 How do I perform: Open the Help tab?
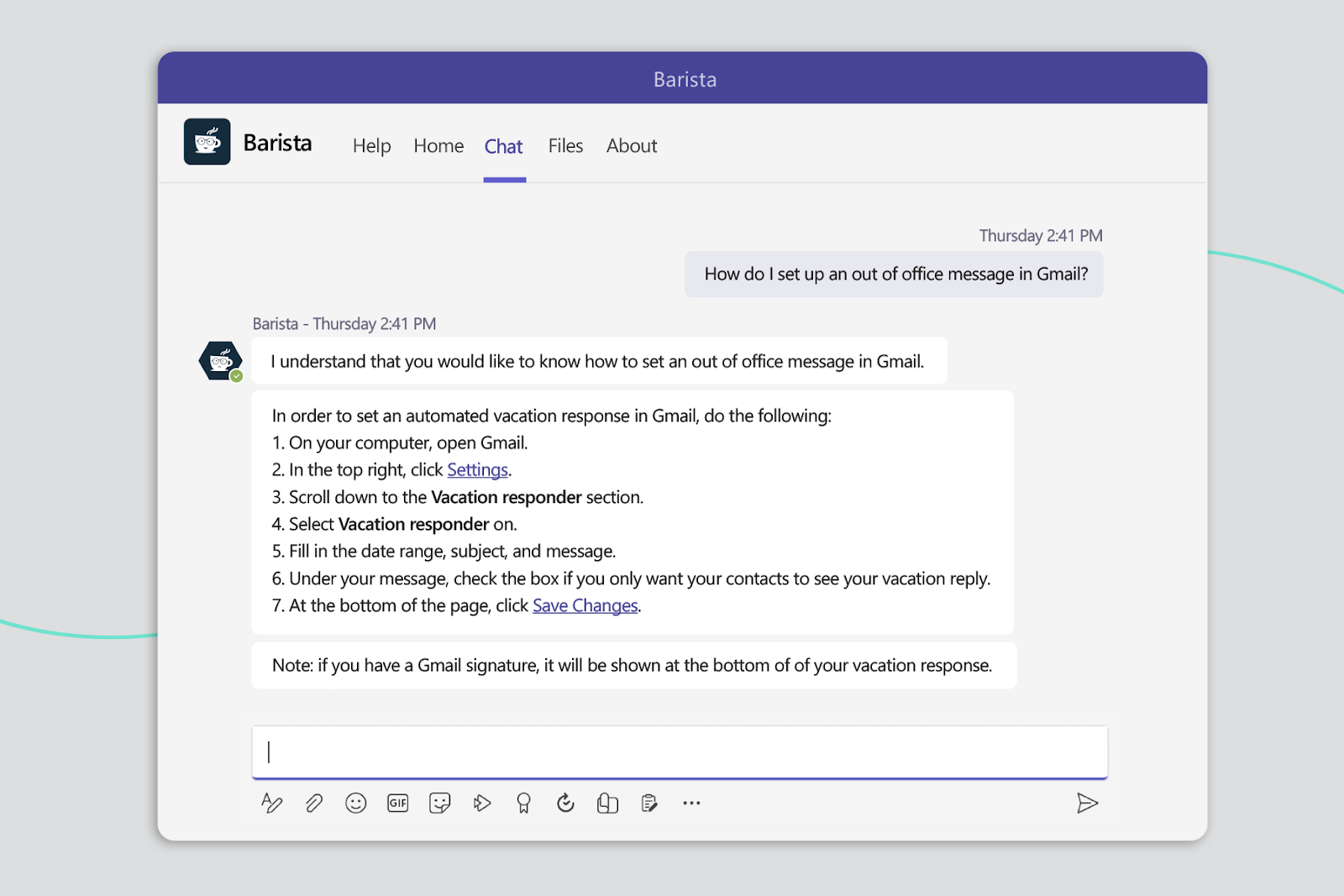(x=372, y=146)
